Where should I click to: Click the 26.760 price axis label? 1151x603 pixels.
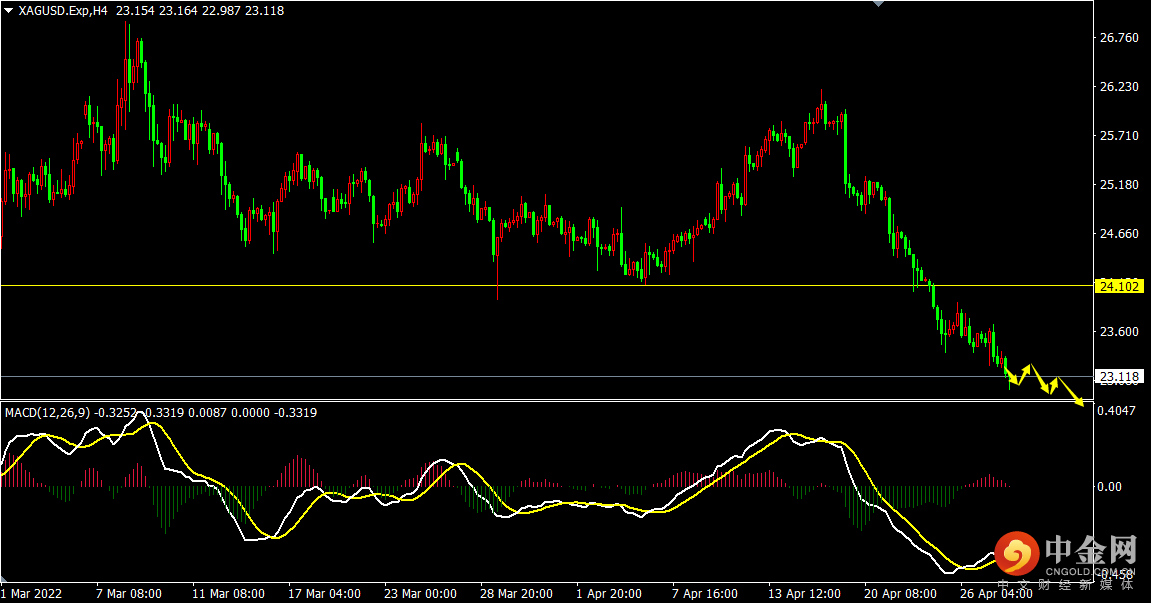click(x=1119, y=37)
